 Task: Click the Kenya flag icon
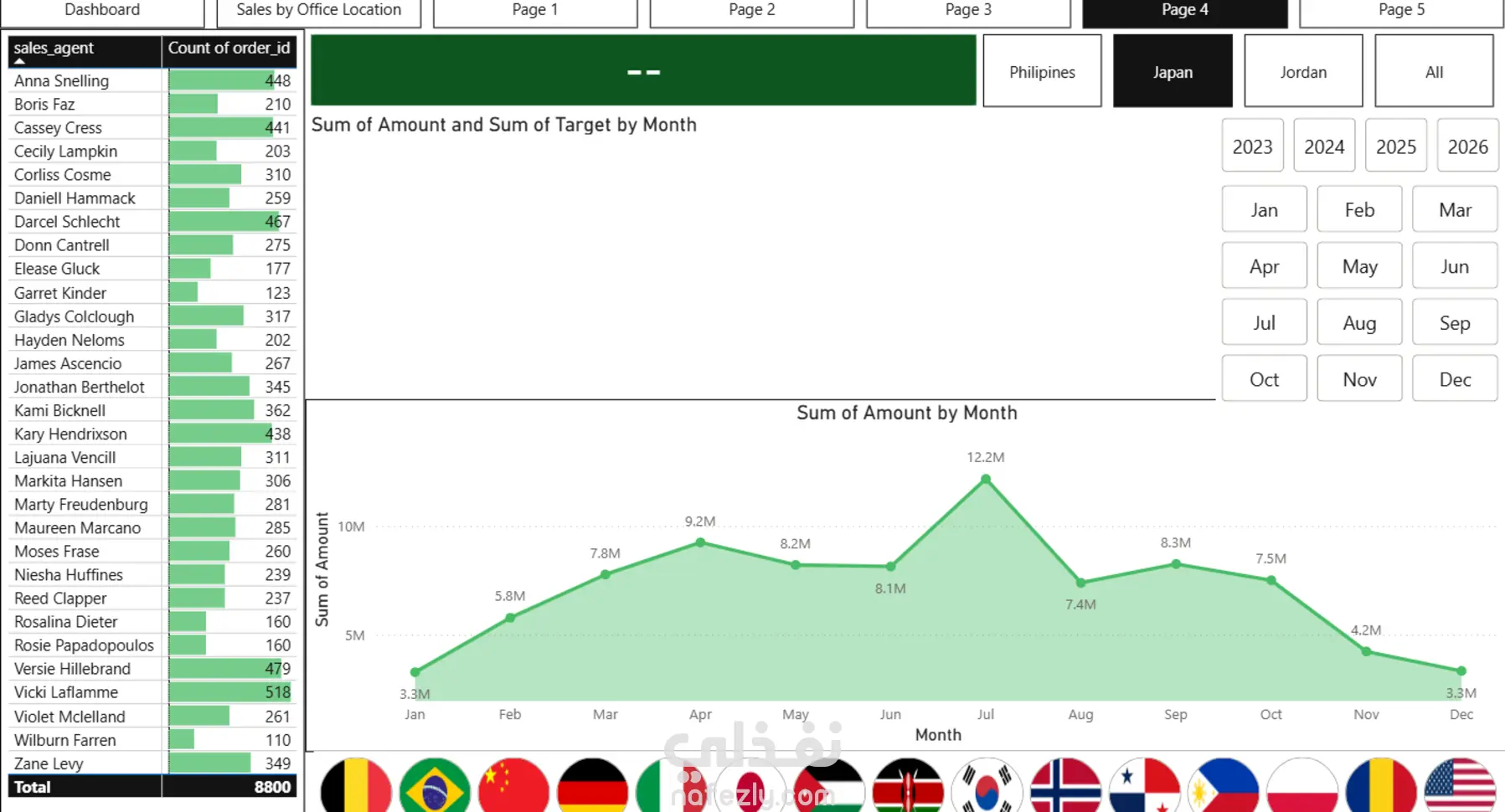point(908,785)
